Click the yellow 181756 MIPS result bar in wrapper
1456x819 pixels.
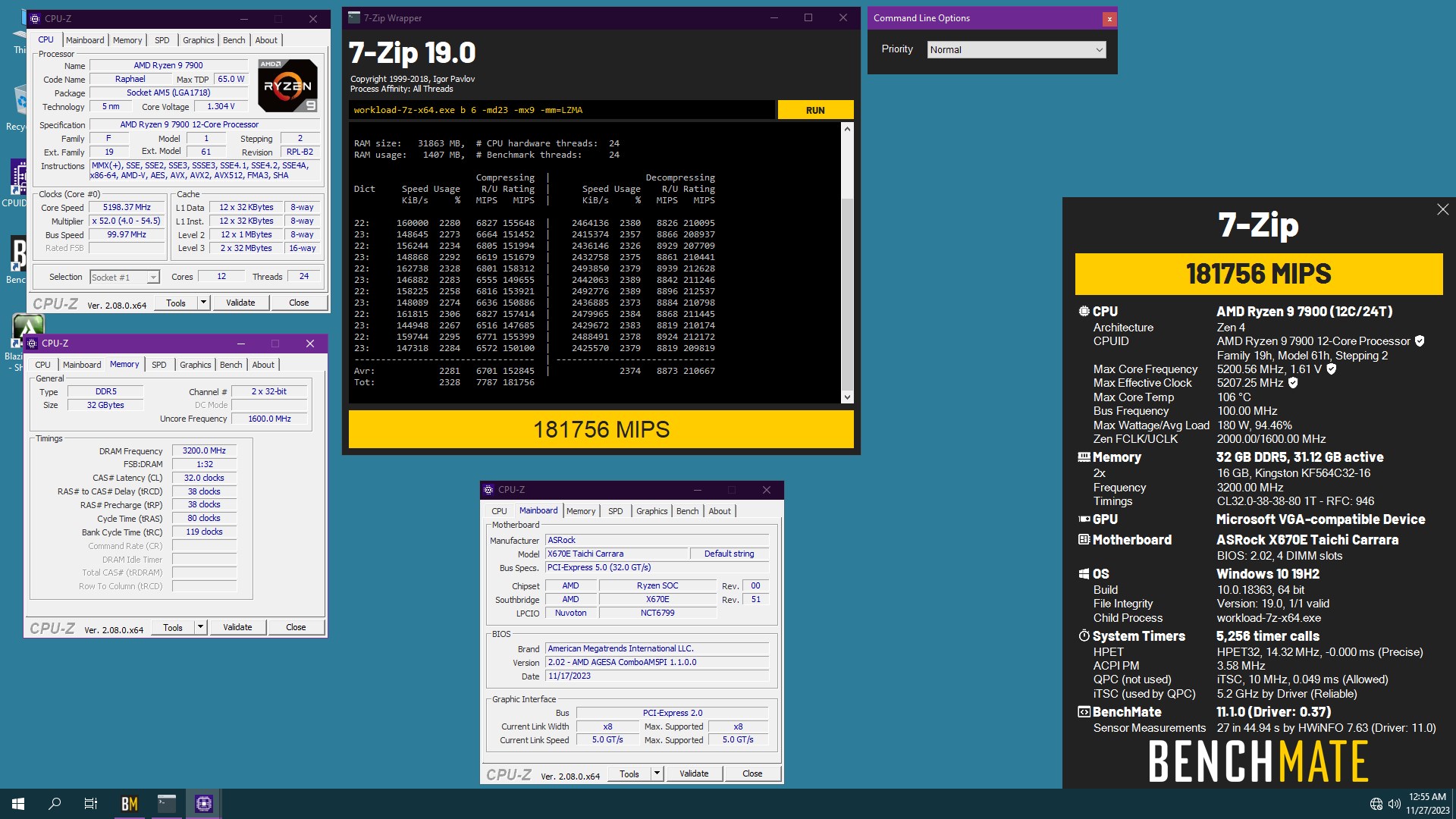coord(601,429)
